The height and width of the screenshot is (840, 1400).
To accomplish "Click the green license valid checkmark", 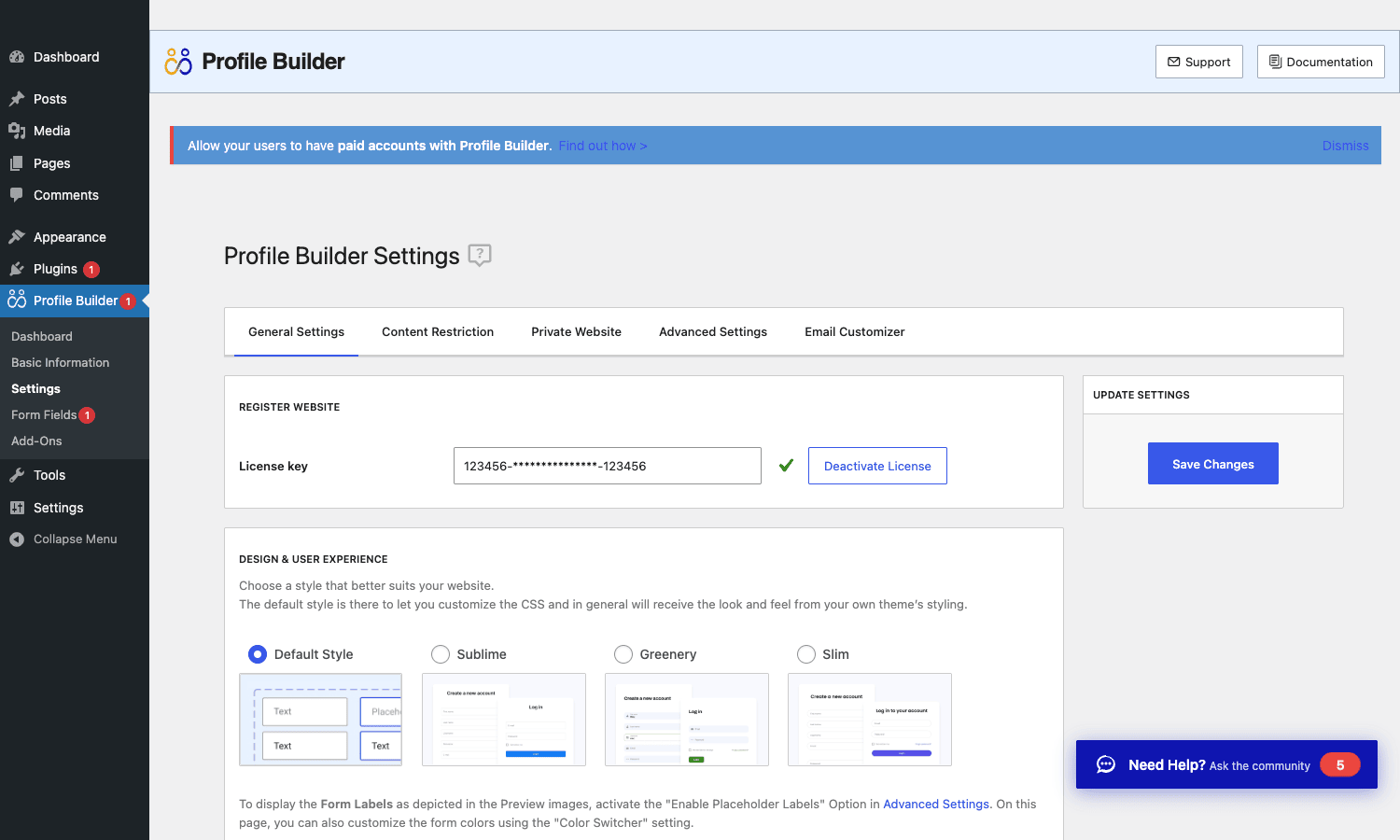I will pos(786,465).
